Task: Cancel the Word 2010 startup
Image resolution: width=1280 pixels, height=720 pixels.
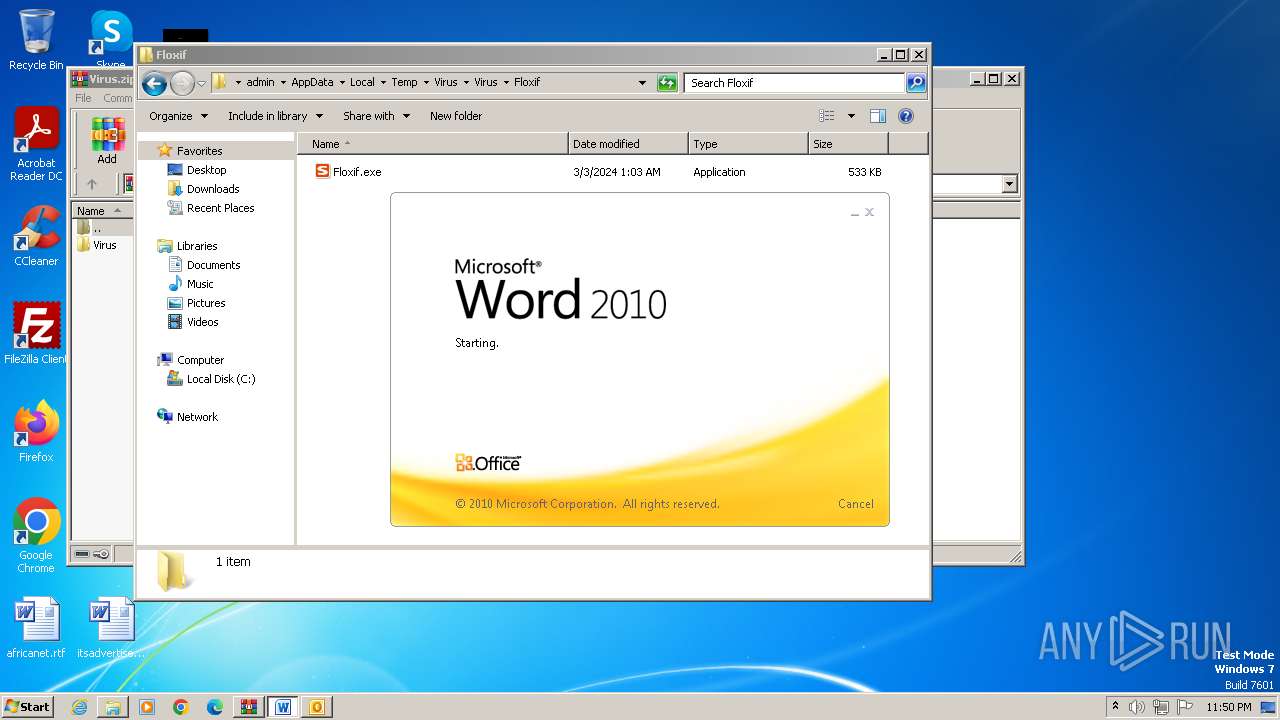Action: (x=855, y=504)
